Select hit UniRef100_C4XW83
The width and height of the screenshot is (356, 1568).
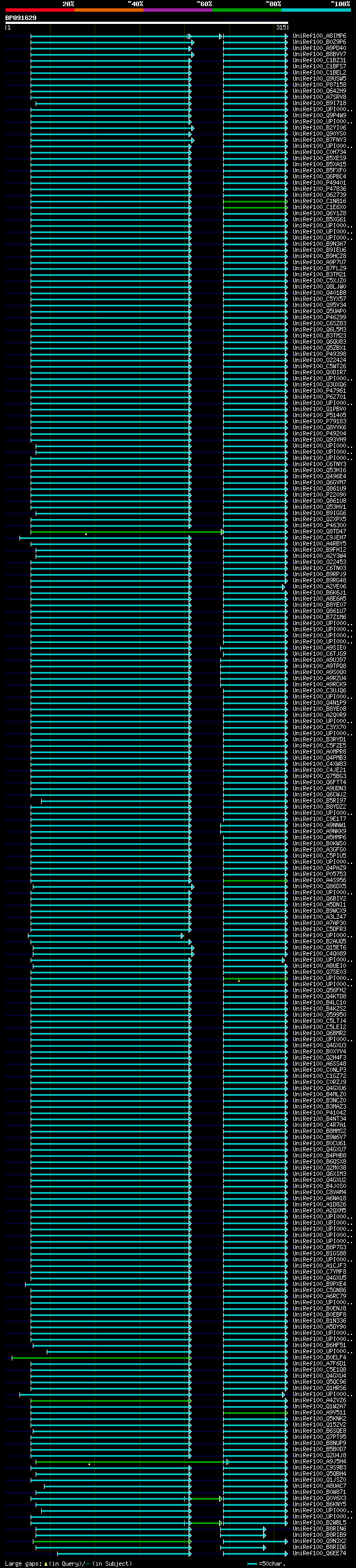[x=319, y=764]
